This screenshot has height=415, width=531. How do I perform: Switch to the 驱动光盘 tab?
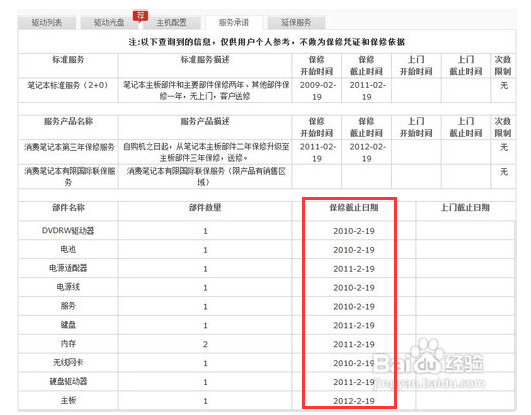coord(109,23)
